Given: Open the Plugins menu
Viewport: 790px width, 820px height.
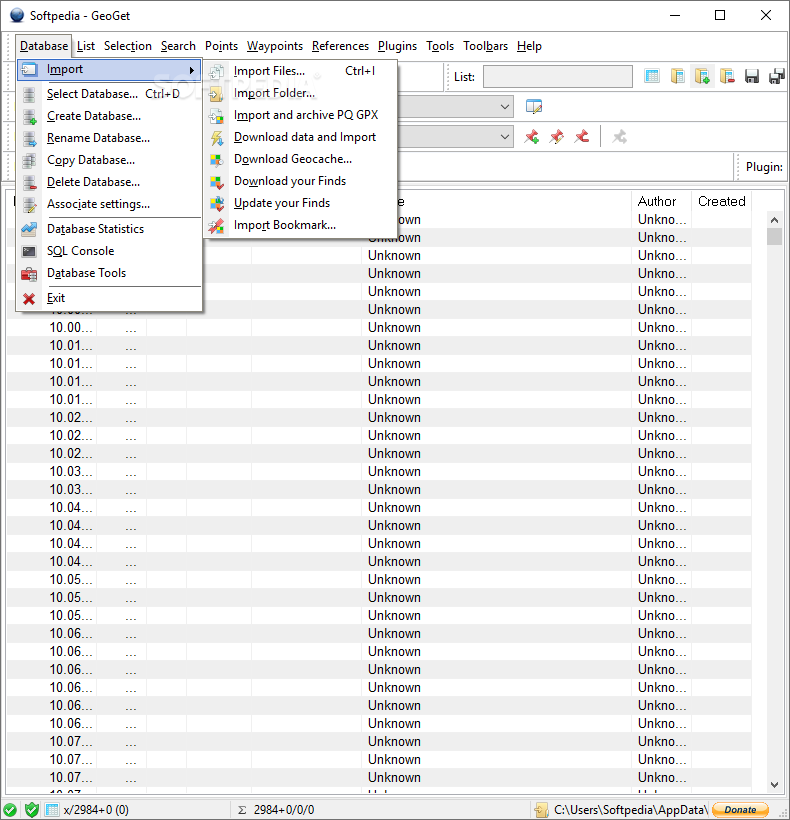Looking at the screenshot, I should [397, 46].
